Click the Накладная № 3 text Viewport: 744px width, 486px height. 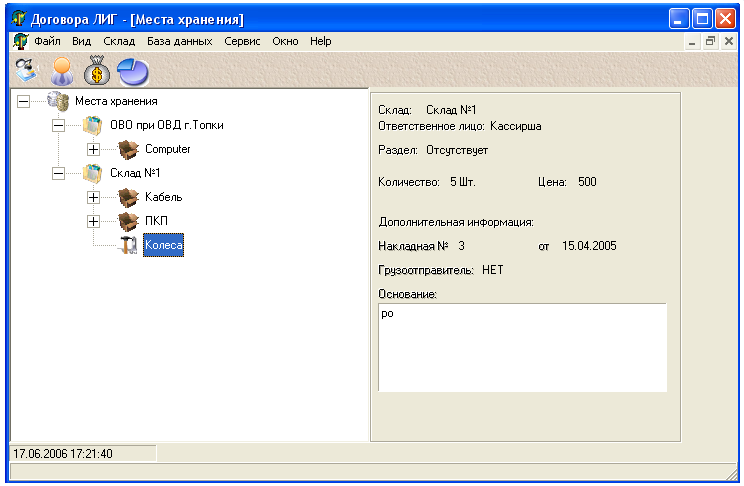pyautogui.click(x=421, y=246)
